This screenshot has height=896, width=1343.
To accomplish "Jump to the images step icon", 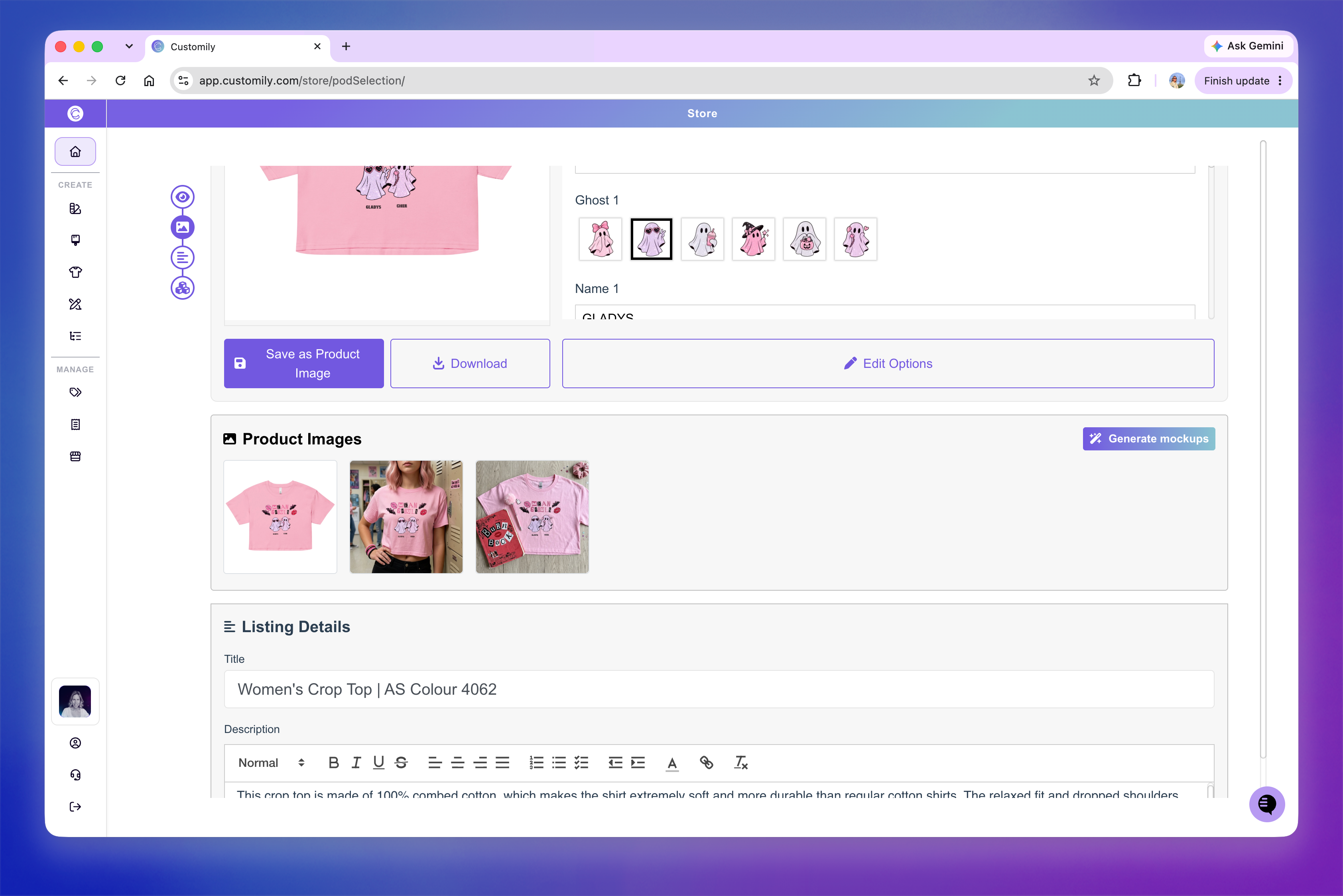I will pyautogui.click(x=182, y=228).
